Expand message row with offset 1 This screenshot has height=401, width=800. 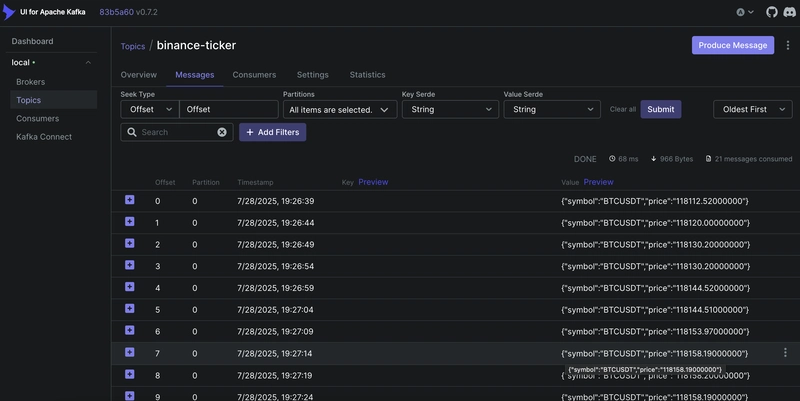pos(130,222)
